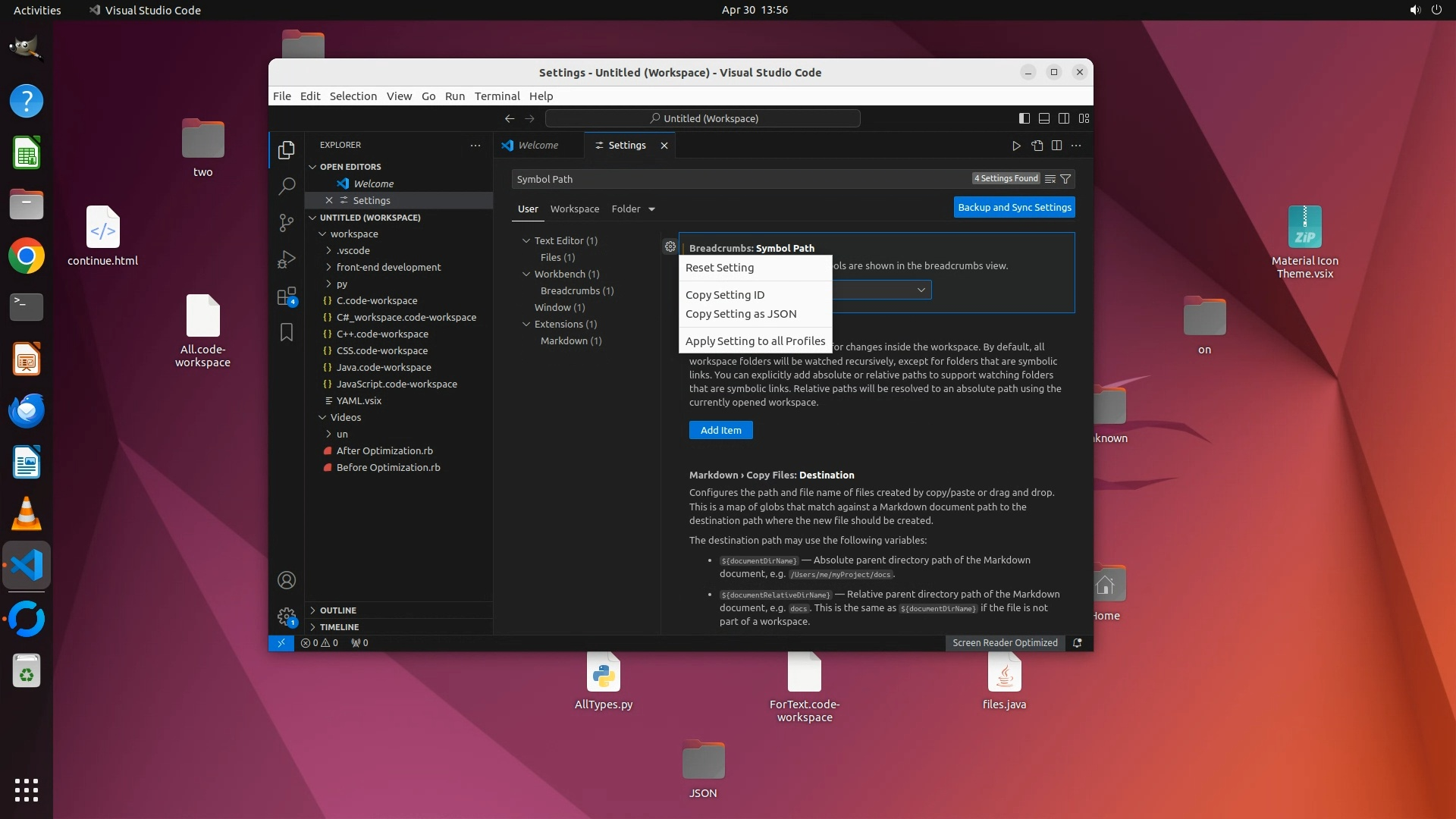Click Backup and Sync Settings button

1014,207
